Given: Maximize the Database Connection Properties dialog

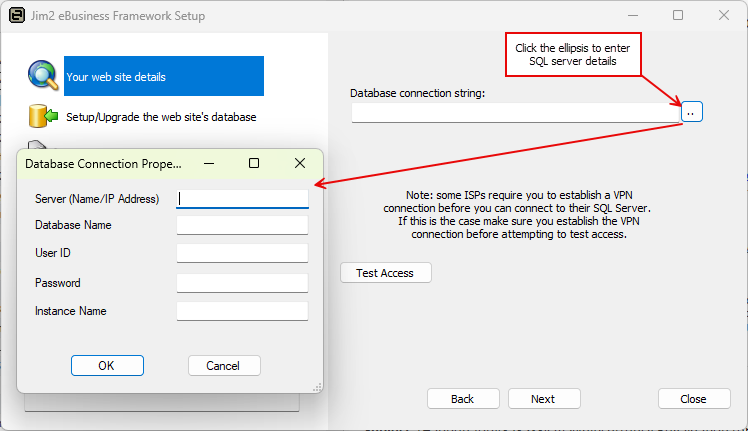Looking at the screenshot, I should [254, 164].
